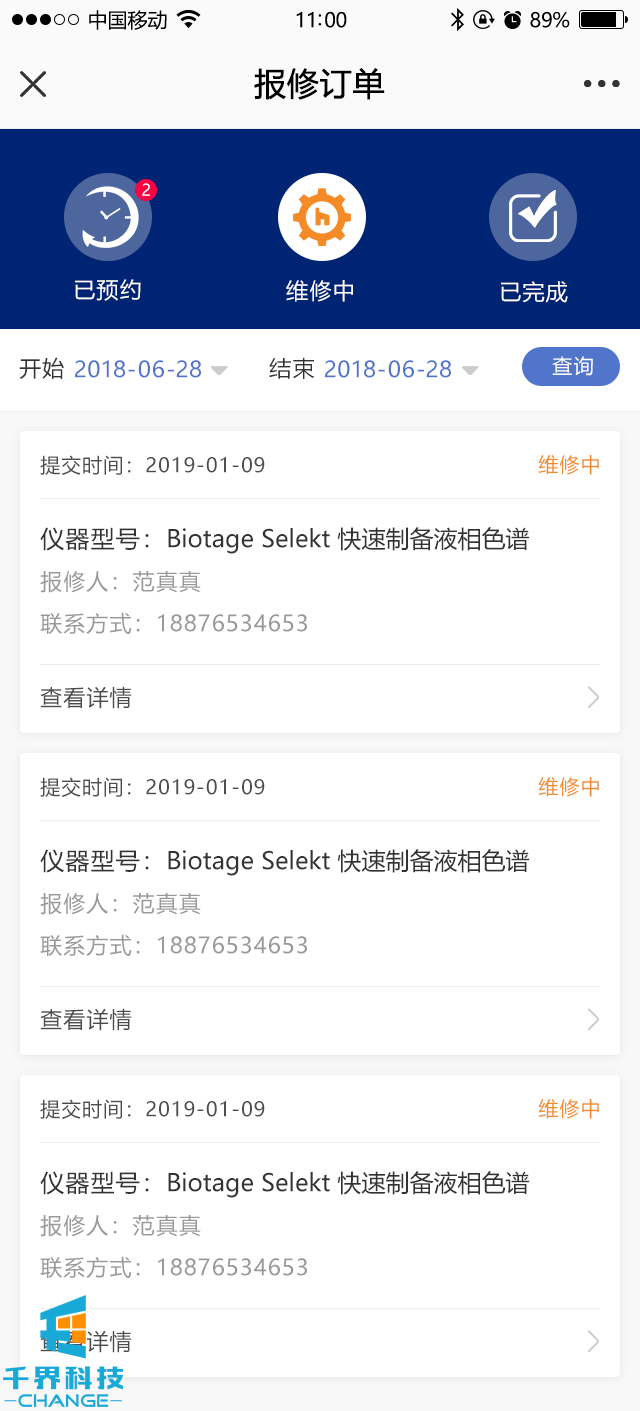The image size is (640, 1411).
Task: Open the 已完成 checkmark icon
Action: click(x=533, y=217)
